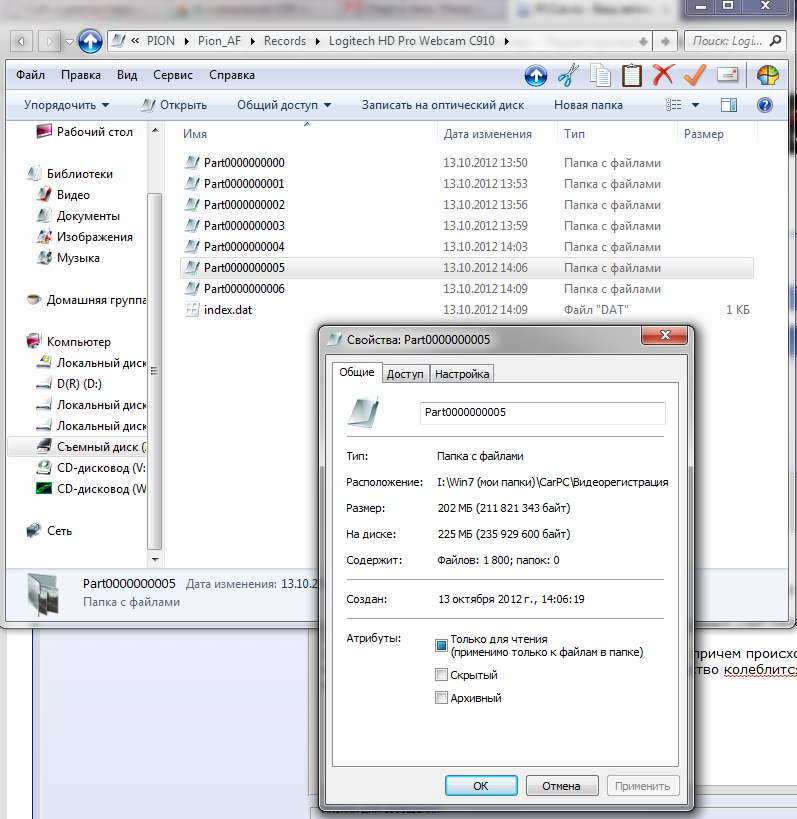Click the Copy icon in toolbar
The height and width of the screenshot is (819, 797).
point(600,76)
